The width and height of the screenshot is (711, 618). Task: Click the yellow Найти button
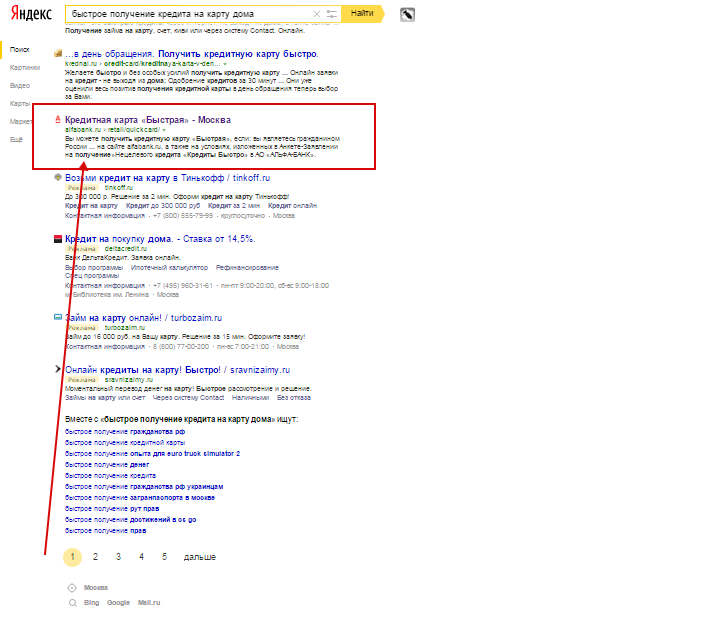pyautogui.click(x=362, y=14)
